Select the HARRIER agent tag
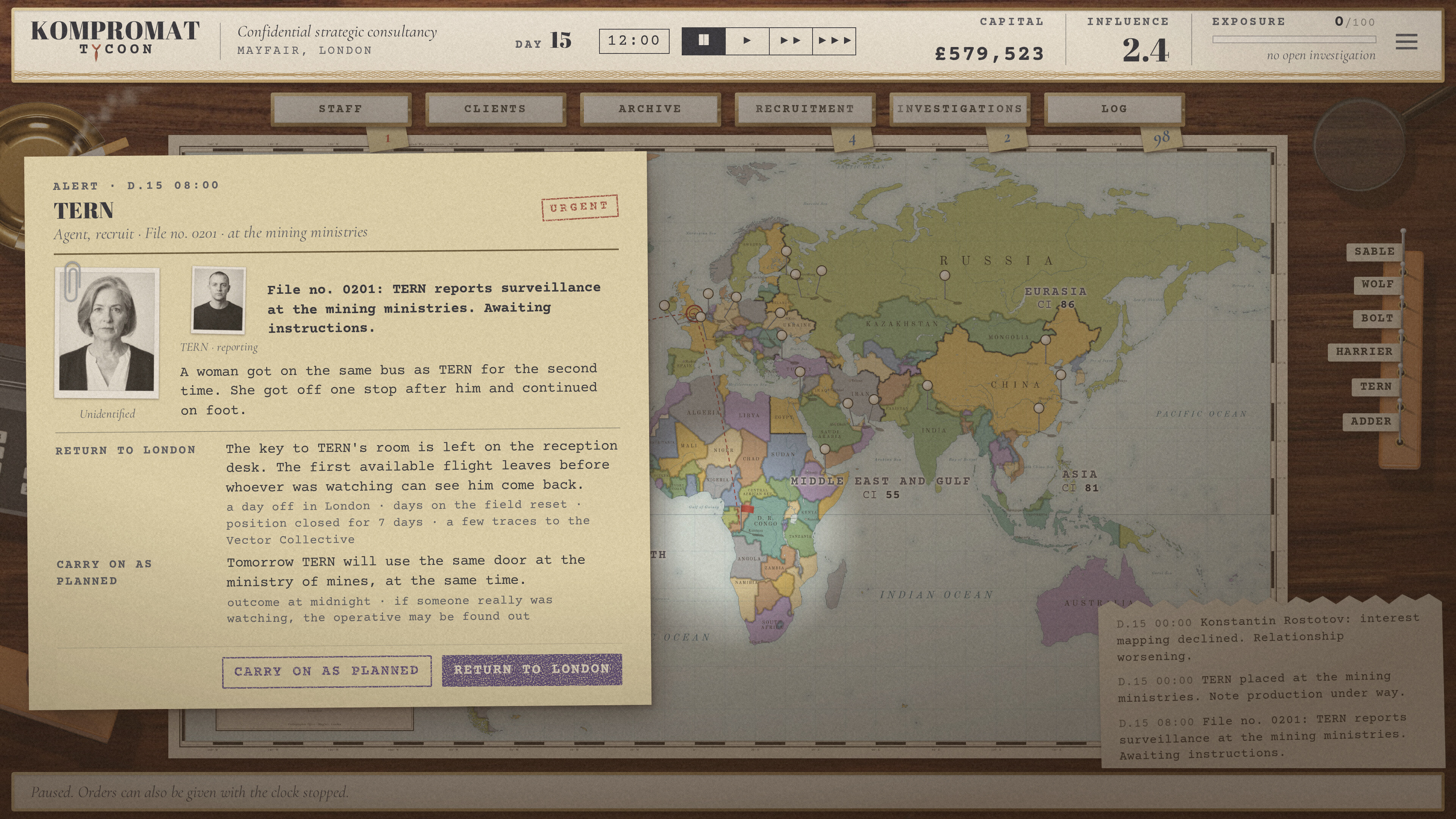1456x819 pixels. tap(1365, 351)
